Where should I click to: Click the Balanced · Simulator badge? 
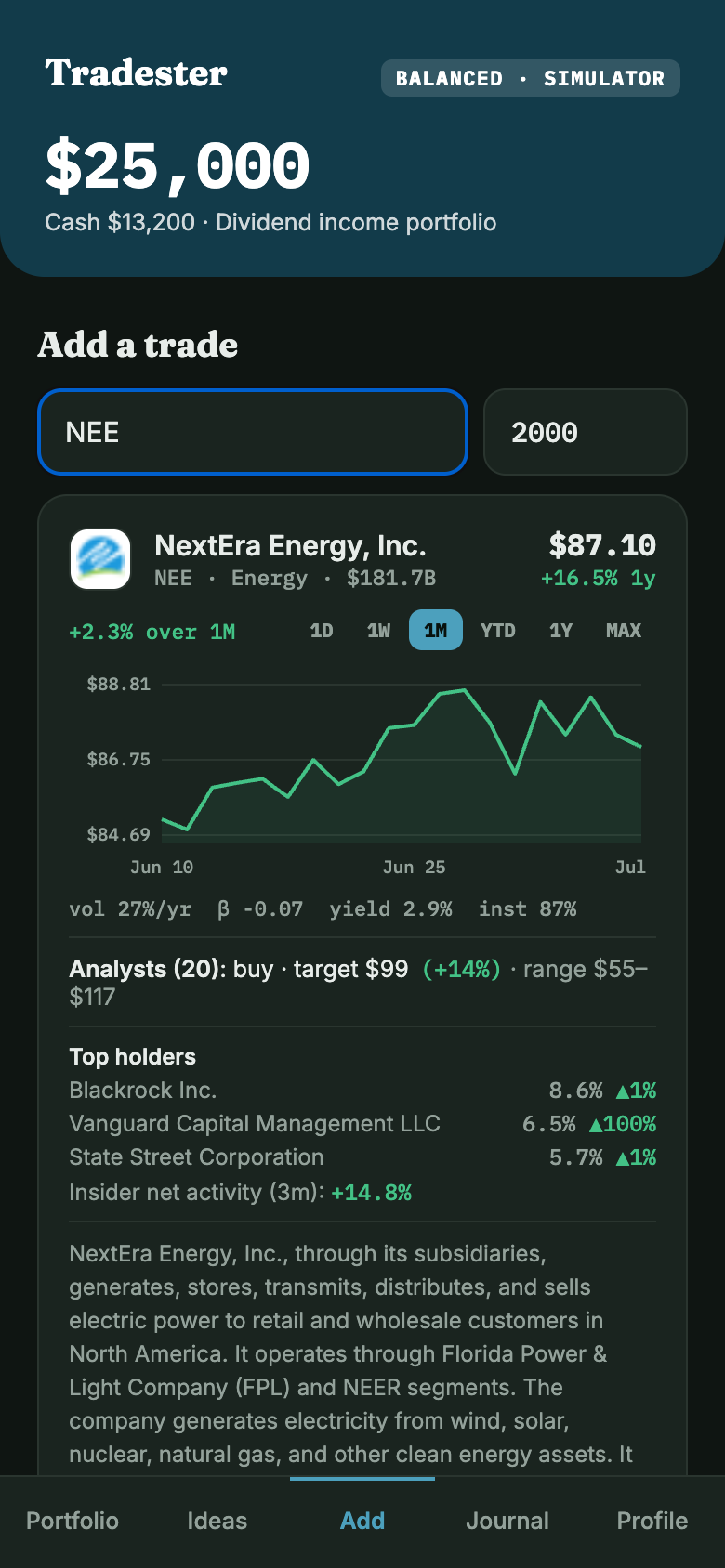531,78
